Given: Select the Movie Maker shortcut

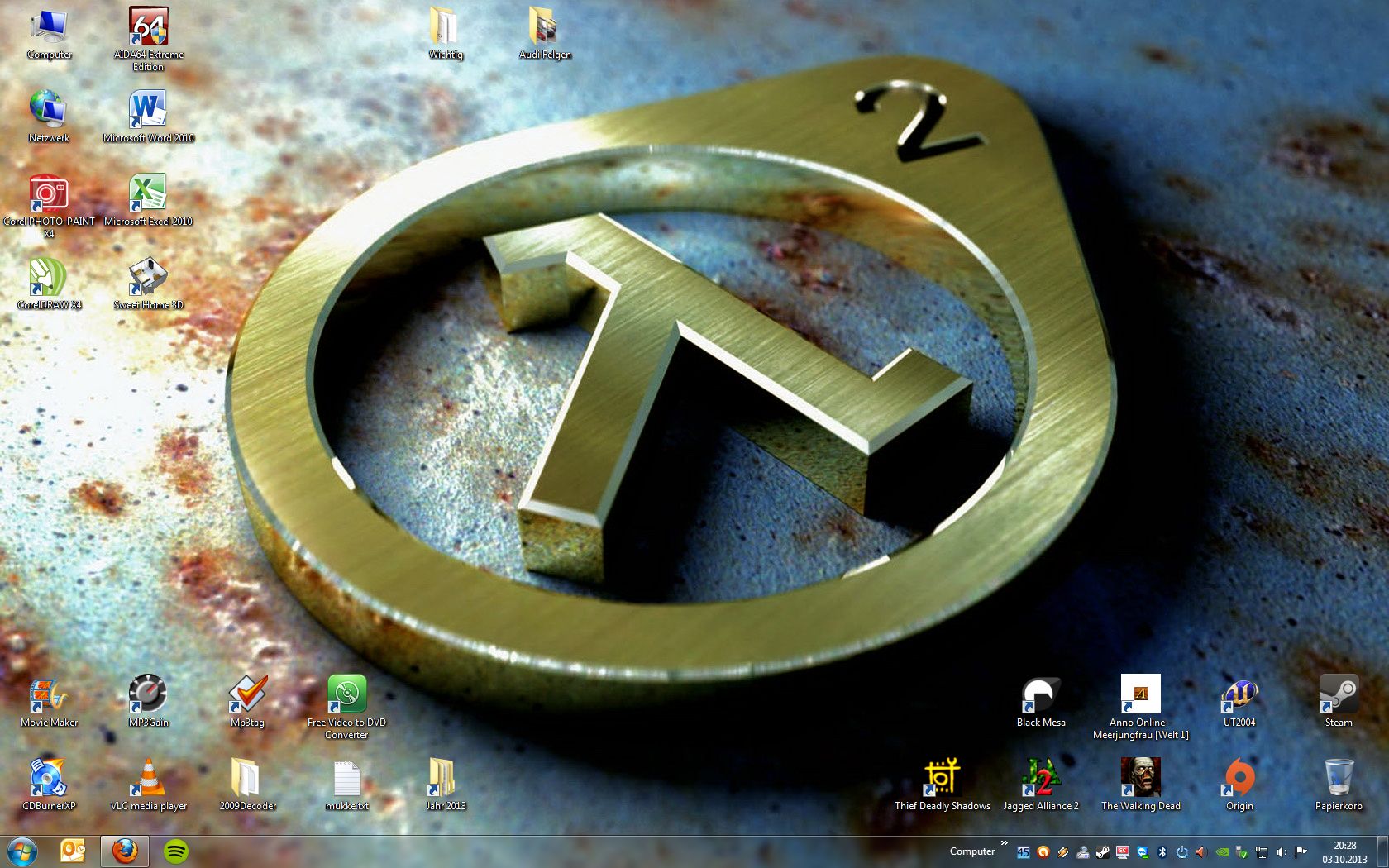Looking at the screenshot, I should (x=49, y=702).
